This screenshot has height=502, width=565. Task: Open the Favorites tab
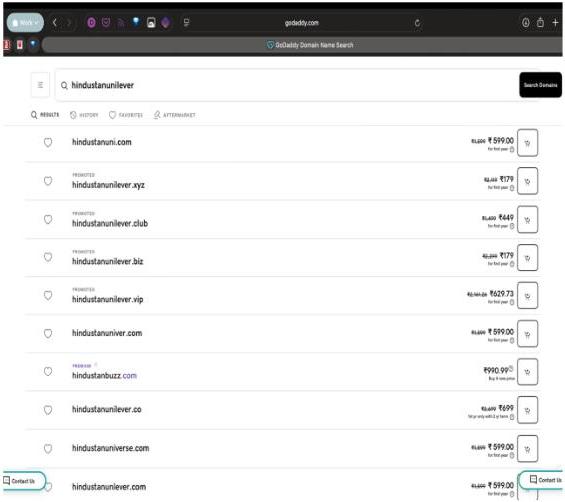click(x=126, y=115)
